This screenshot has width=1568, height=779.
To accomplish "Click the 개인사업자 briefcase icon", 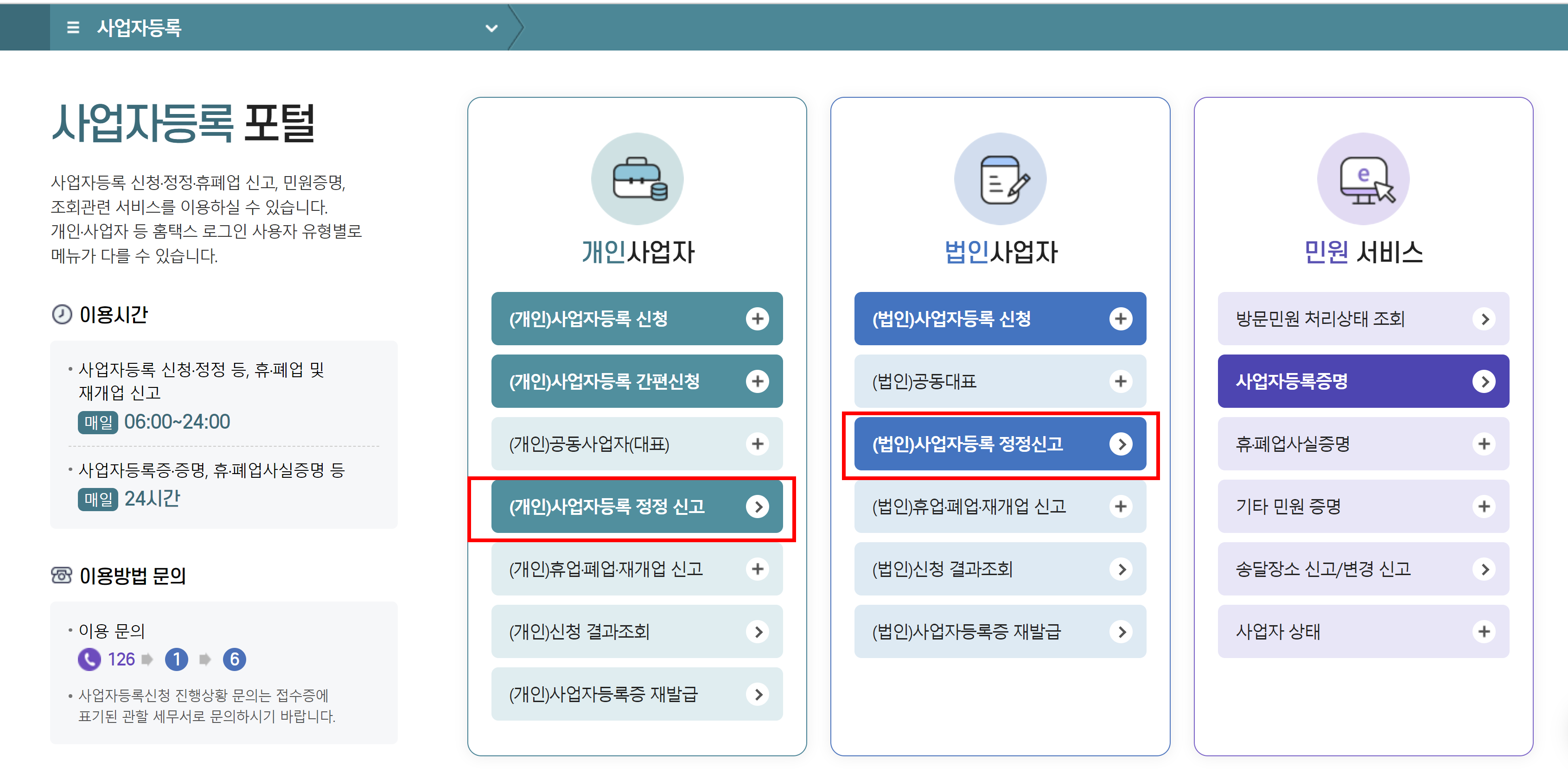I will (x=637, y=179).
